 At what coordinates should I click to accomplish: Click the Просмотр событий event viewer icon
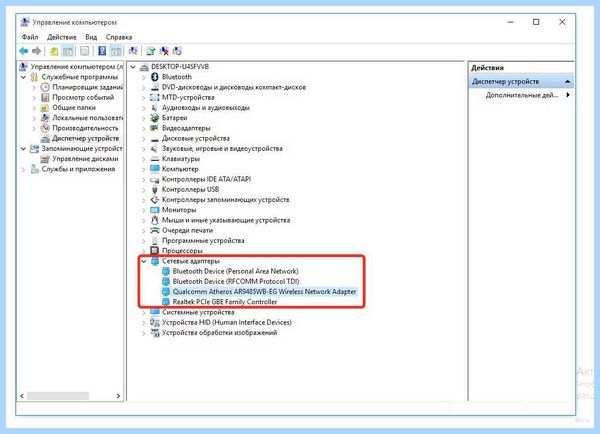coord(45,97)
